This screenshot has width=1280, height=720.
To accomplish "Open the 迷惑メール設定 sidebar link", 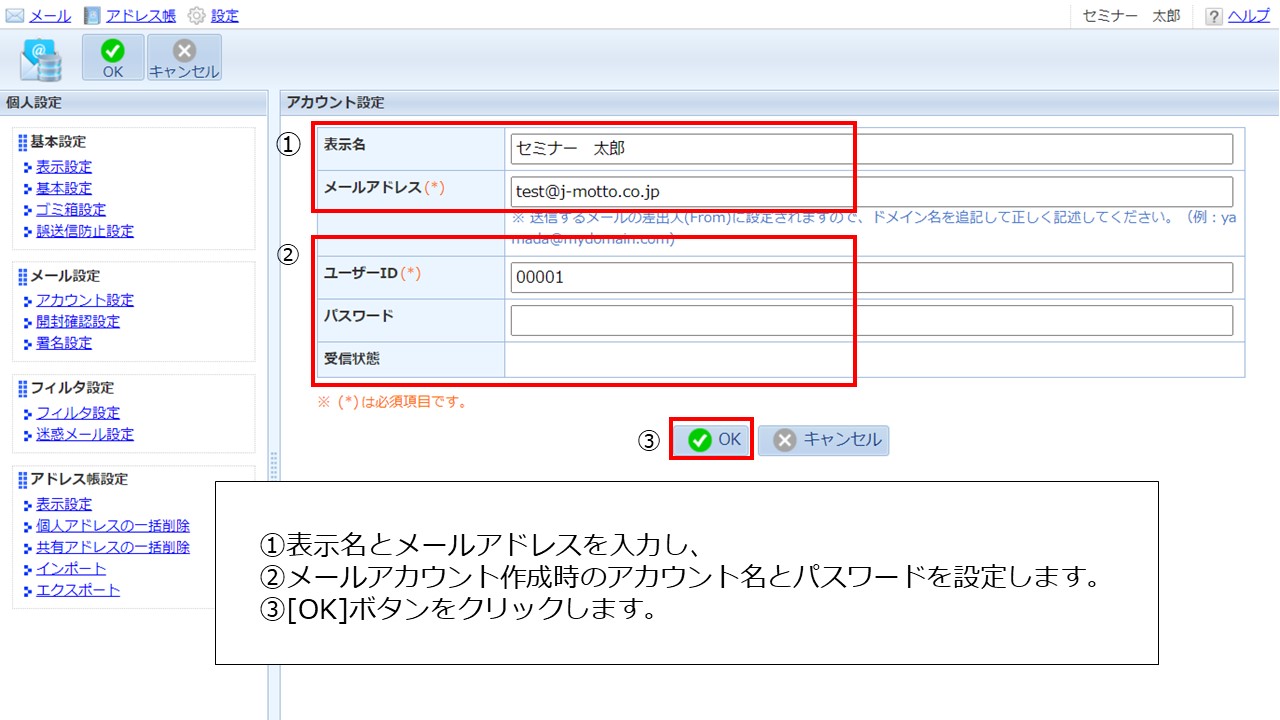I will (84, 434).
